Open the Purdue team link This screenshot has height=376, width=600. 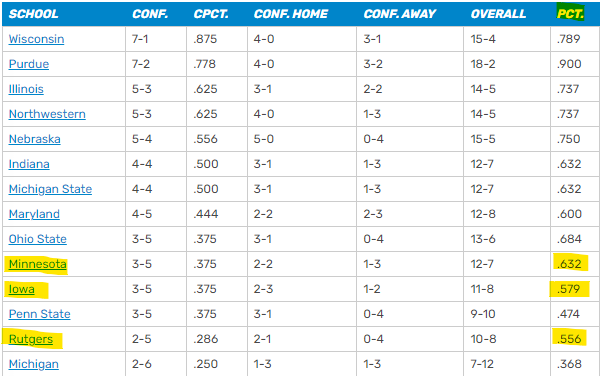pyautogui.click(x=29, y=64)
